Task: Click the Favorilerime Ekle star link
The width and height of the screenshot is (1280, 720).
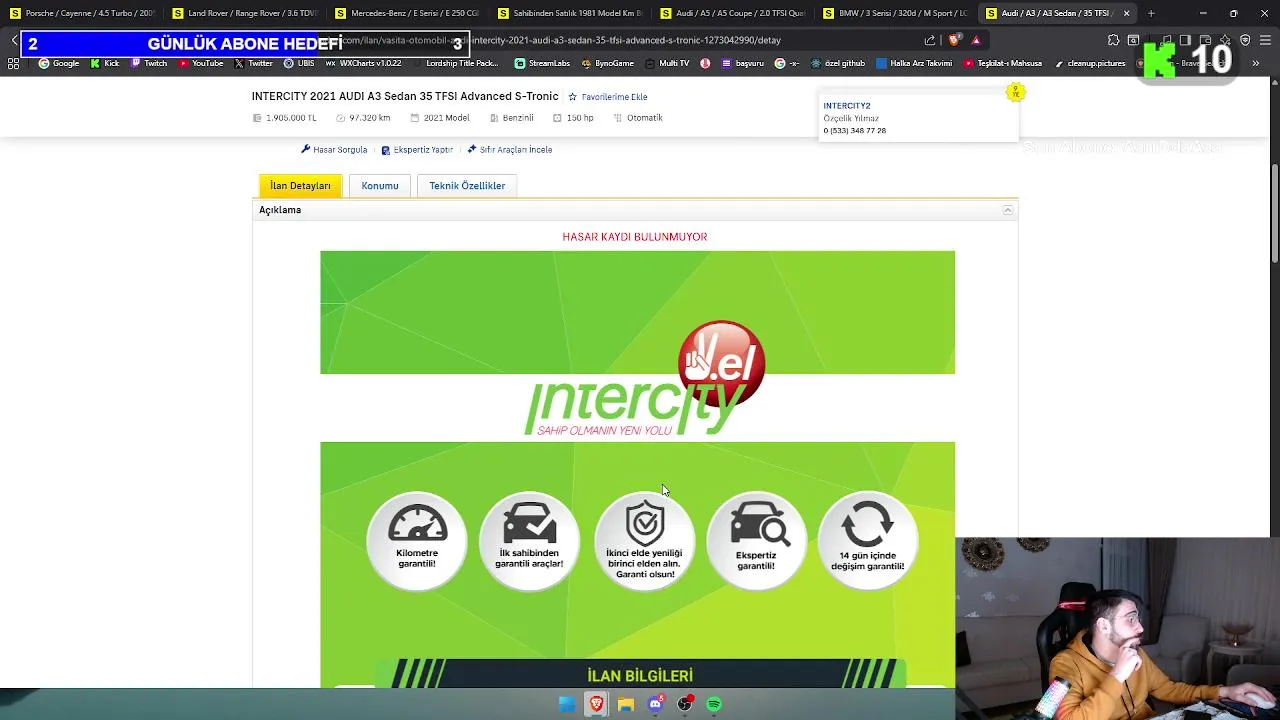Action: [608, 97]
